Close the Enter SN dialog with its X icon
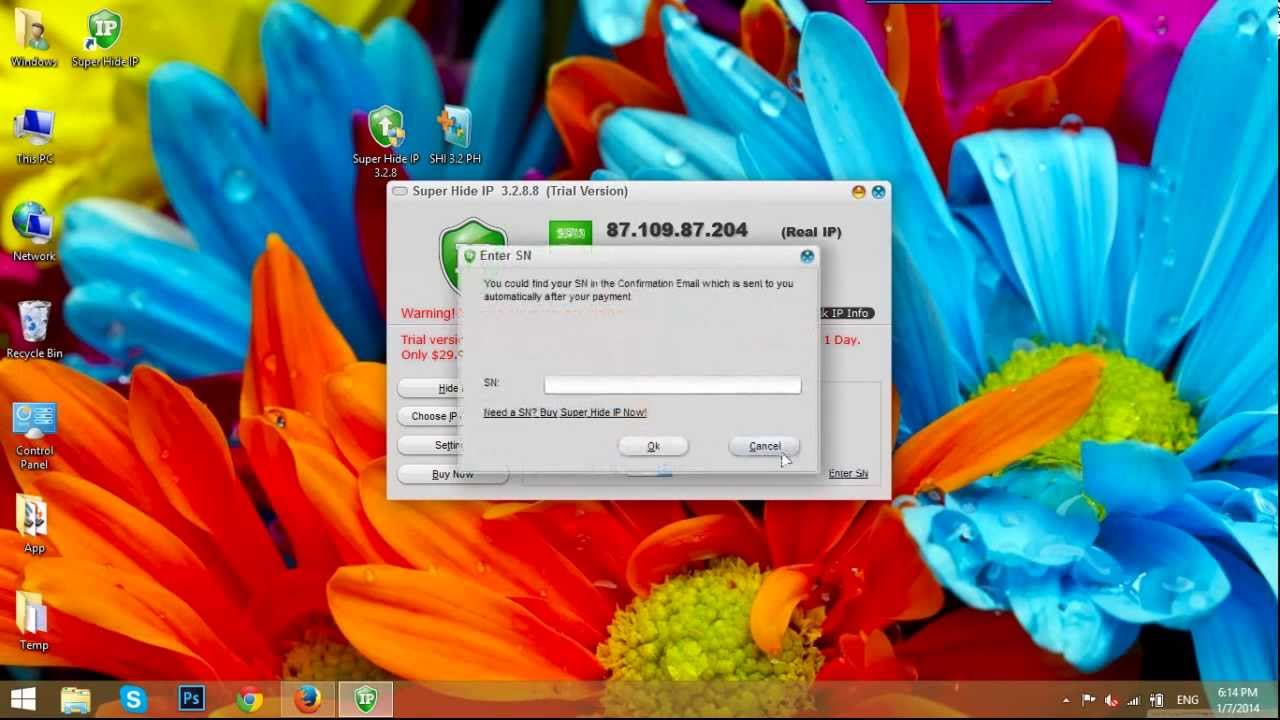Image resolution: width=1280 pixels, height=720 pixels. tap(807, 256)
